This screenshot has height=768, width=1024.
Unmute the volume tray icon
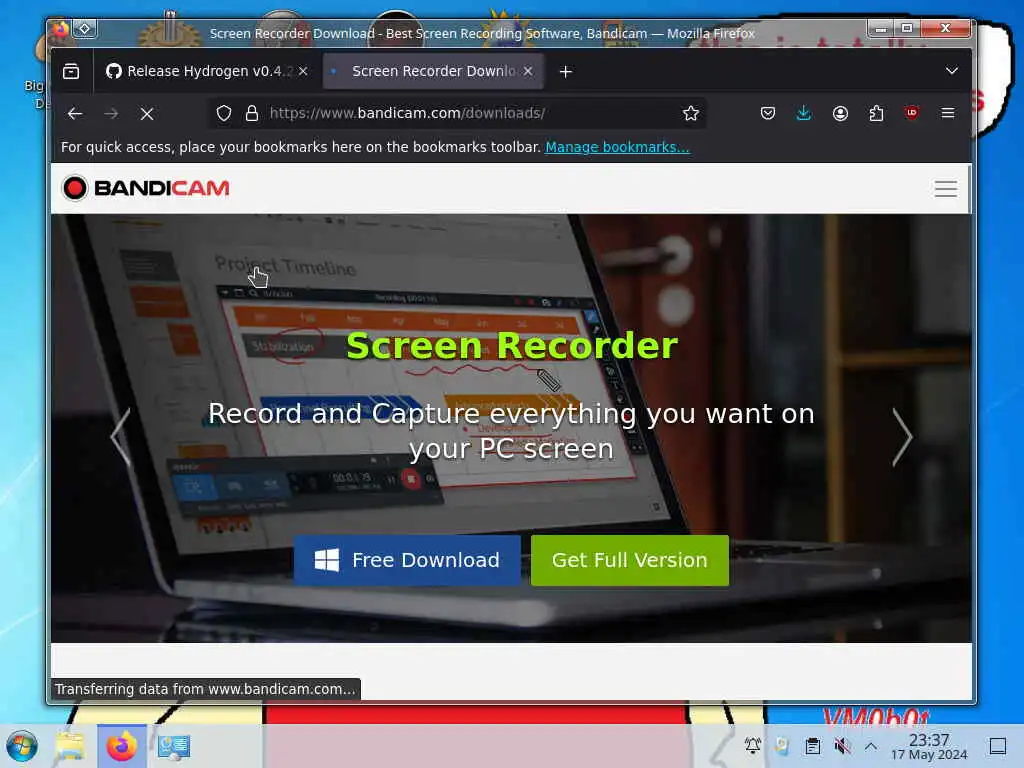842,745
